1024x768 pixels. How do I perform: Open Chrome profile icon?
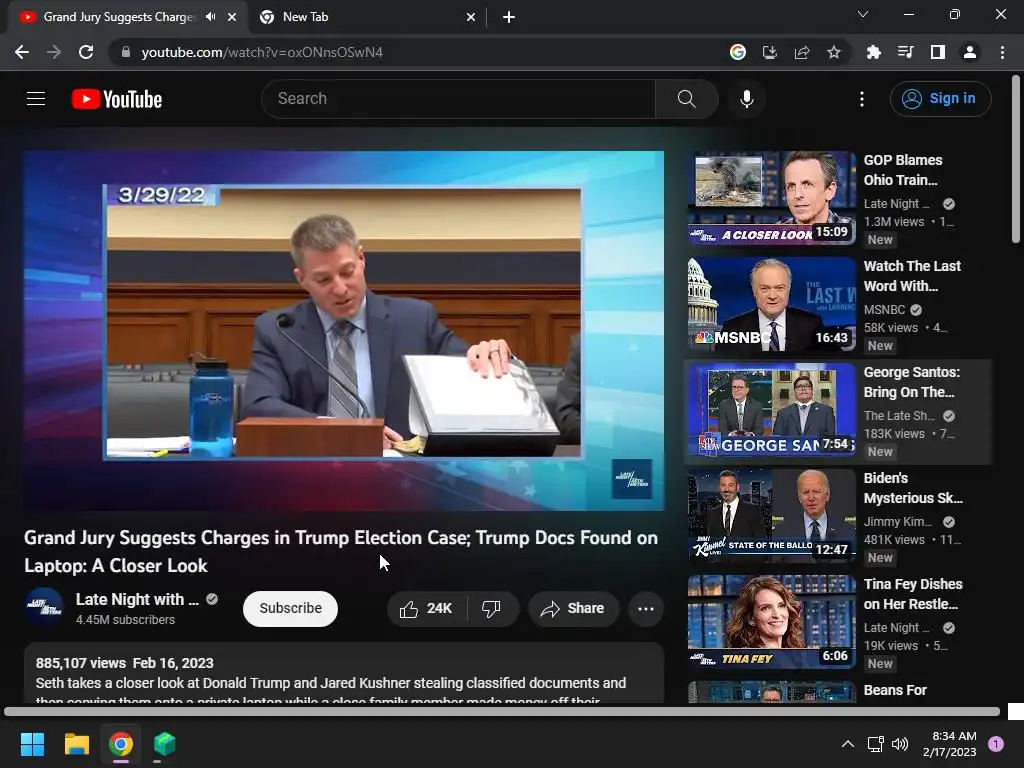(970, 52)
